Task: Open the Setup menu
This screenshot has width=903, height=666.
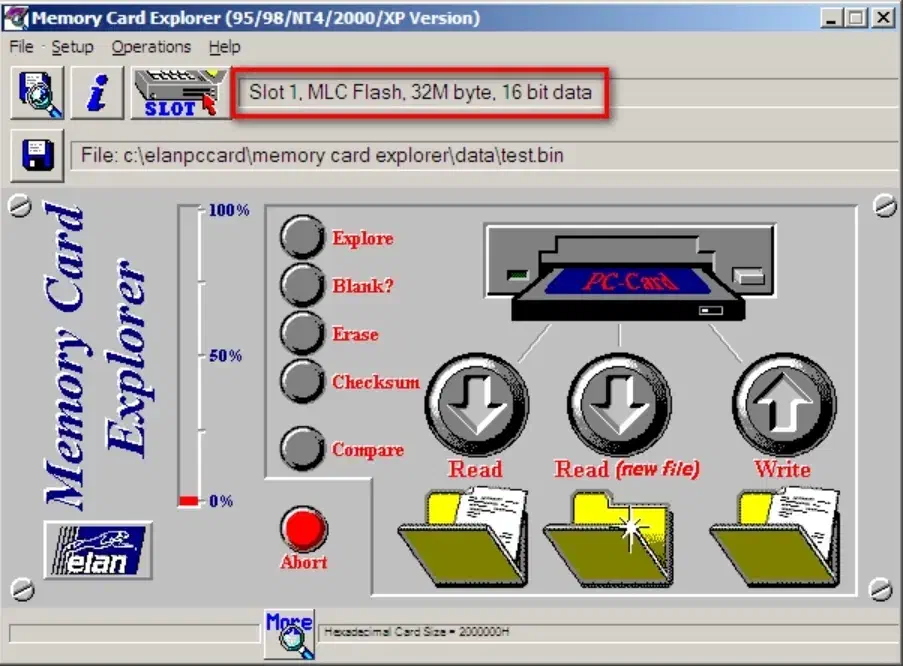Action: [x=72, y=47]
